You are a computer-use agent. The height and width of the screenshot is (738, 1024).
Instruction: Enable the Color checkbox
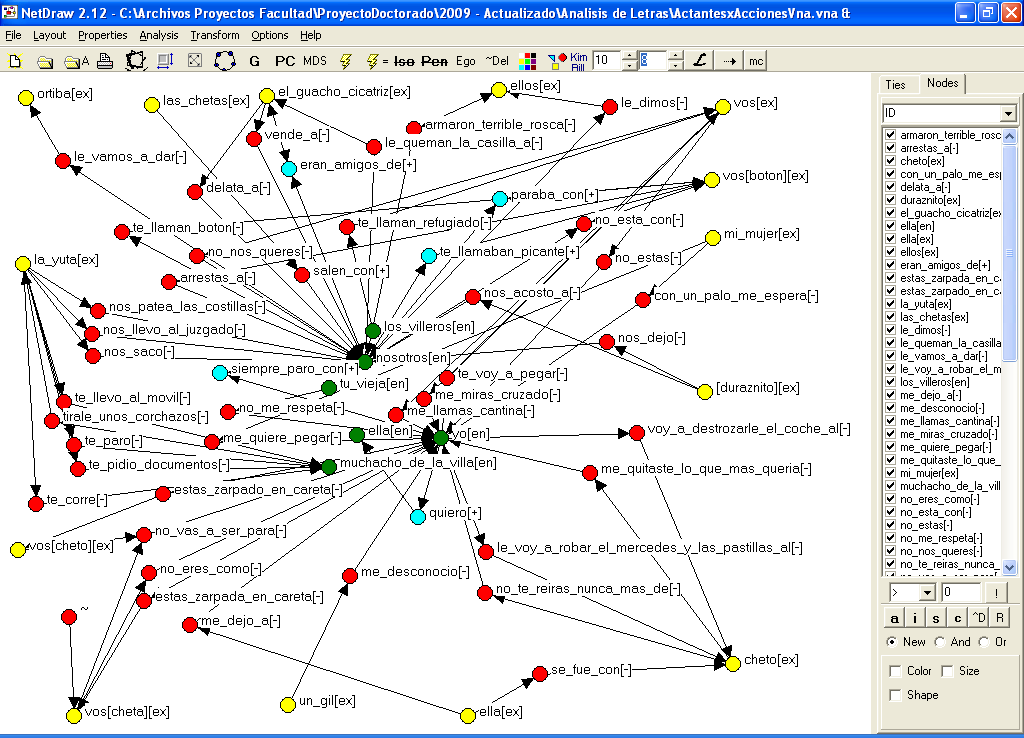click(895, 671)
